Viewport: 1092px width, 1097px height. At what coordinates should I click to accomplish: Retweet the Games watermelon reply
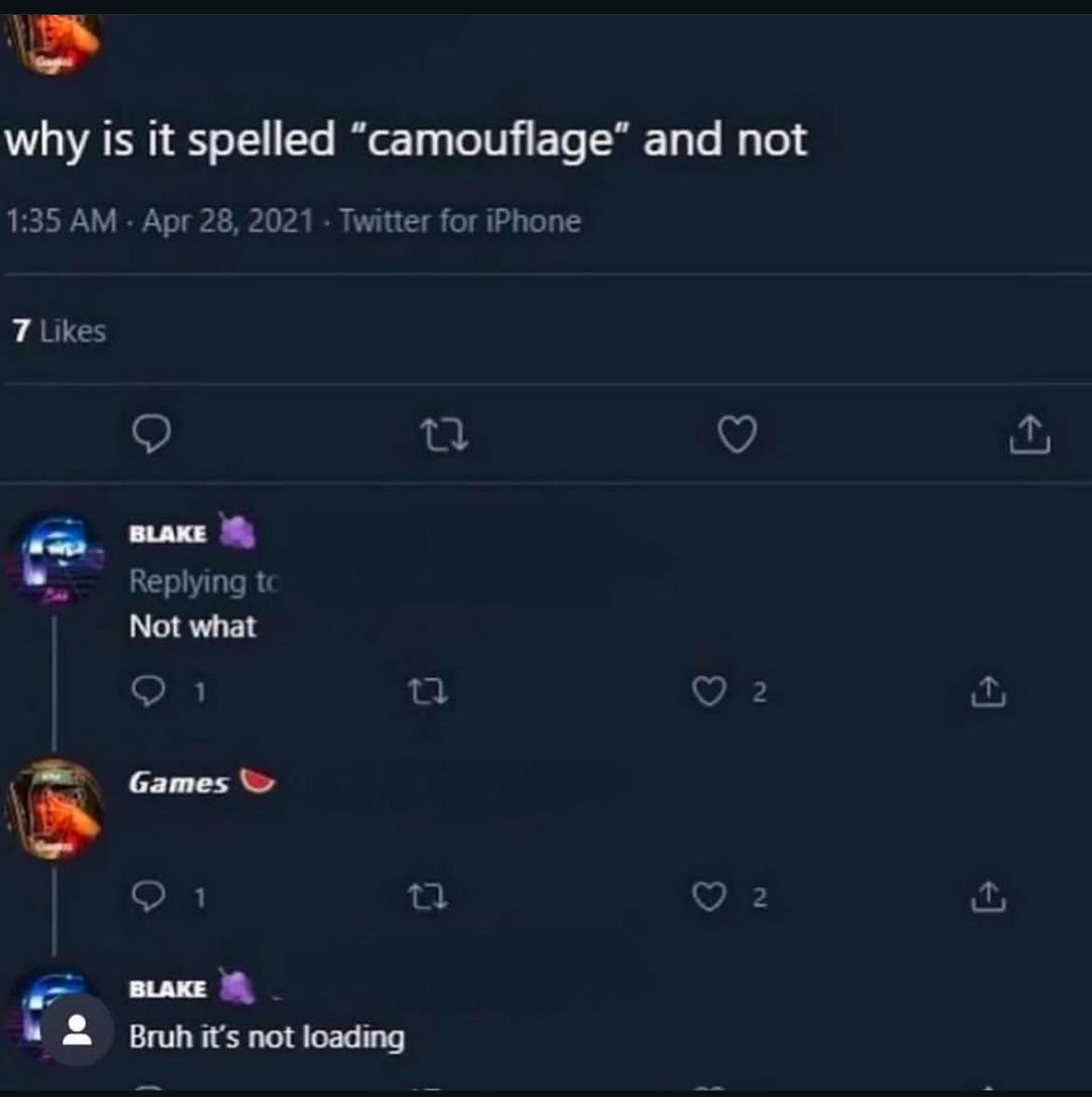[x=428, y=898]
